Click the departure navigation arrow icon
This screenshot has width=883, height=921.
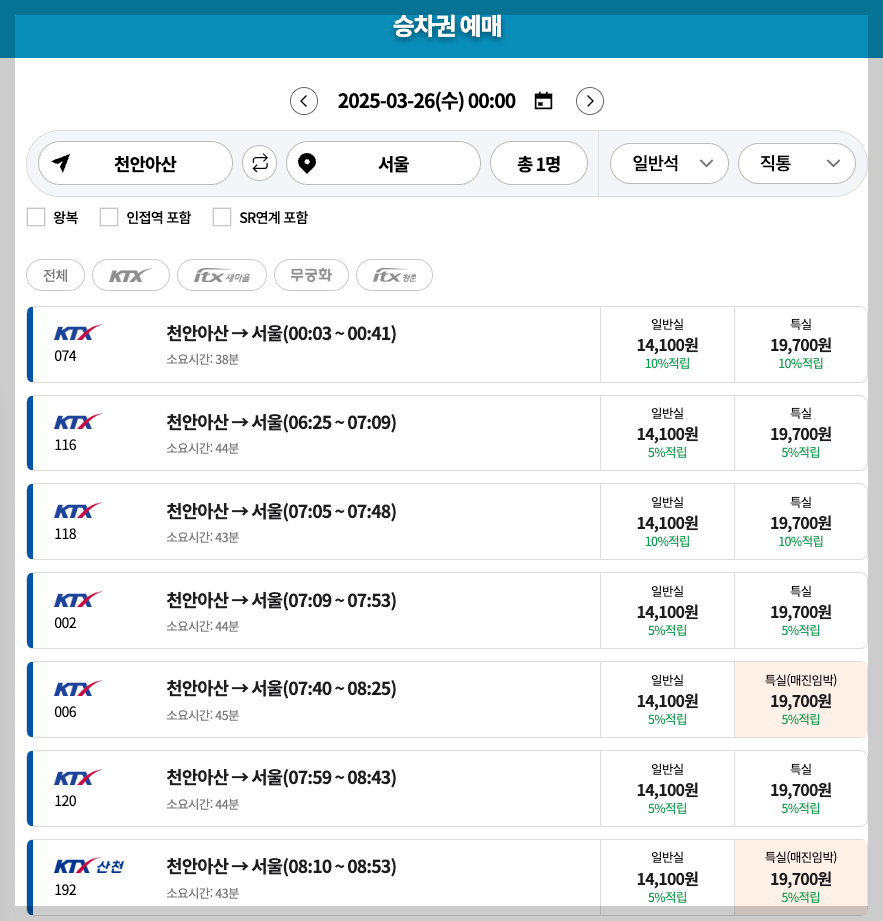point(63,163)
